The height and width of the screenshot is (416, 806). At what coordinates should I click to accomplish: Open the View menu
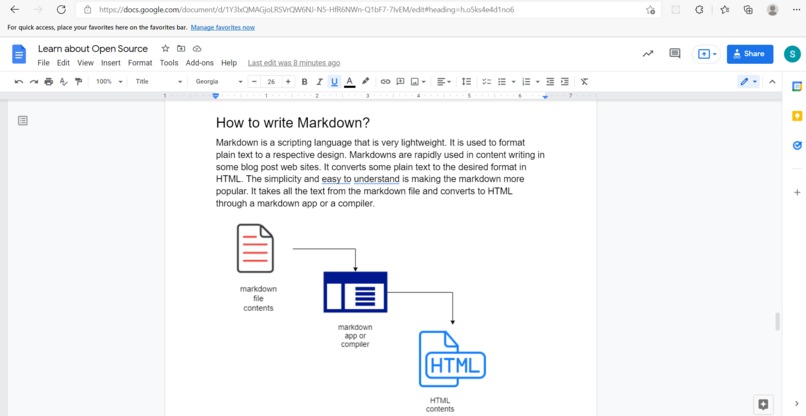[85, 63]
